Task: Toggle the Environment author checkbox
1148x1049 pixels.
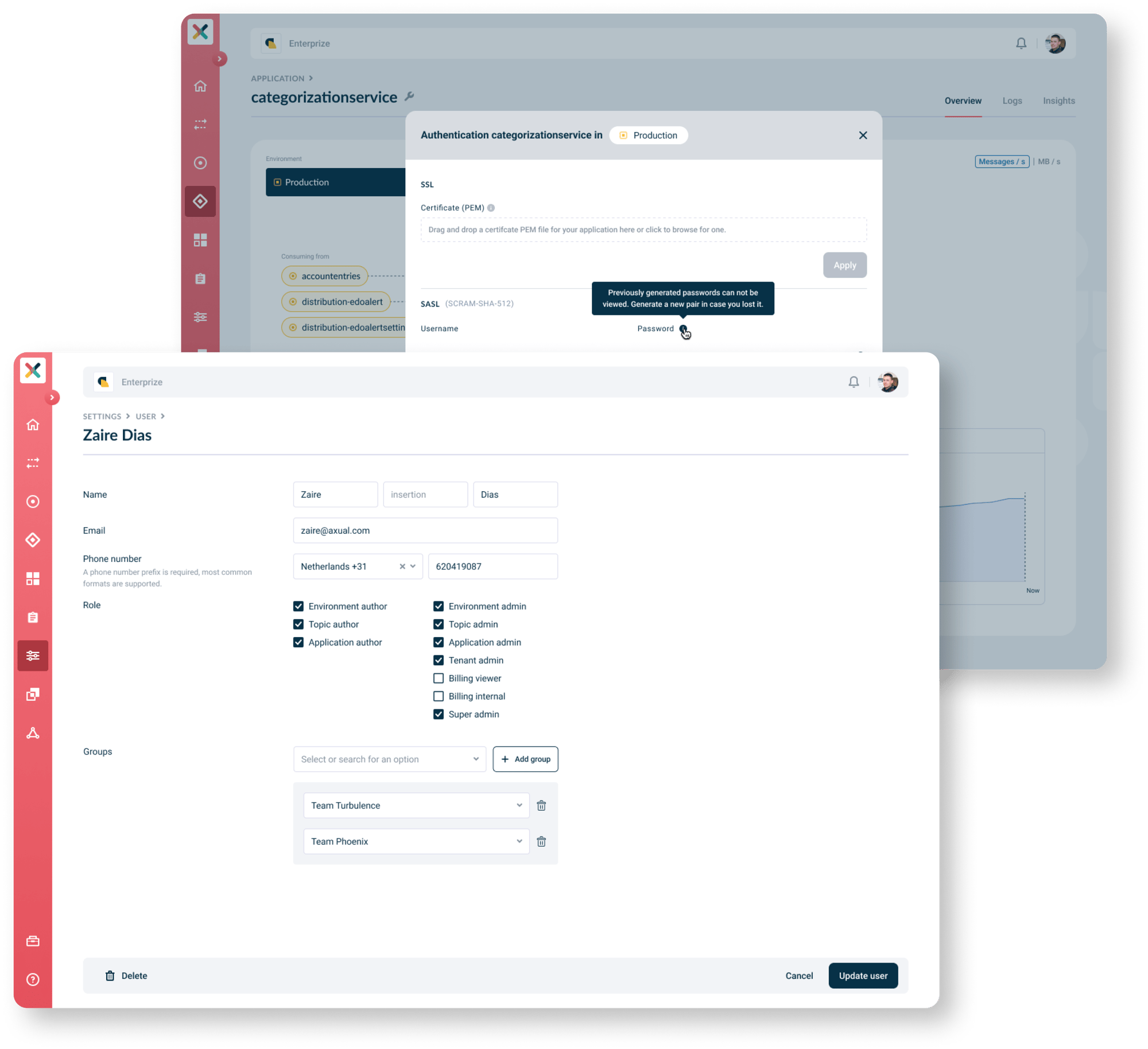Action: click(299, 606)
